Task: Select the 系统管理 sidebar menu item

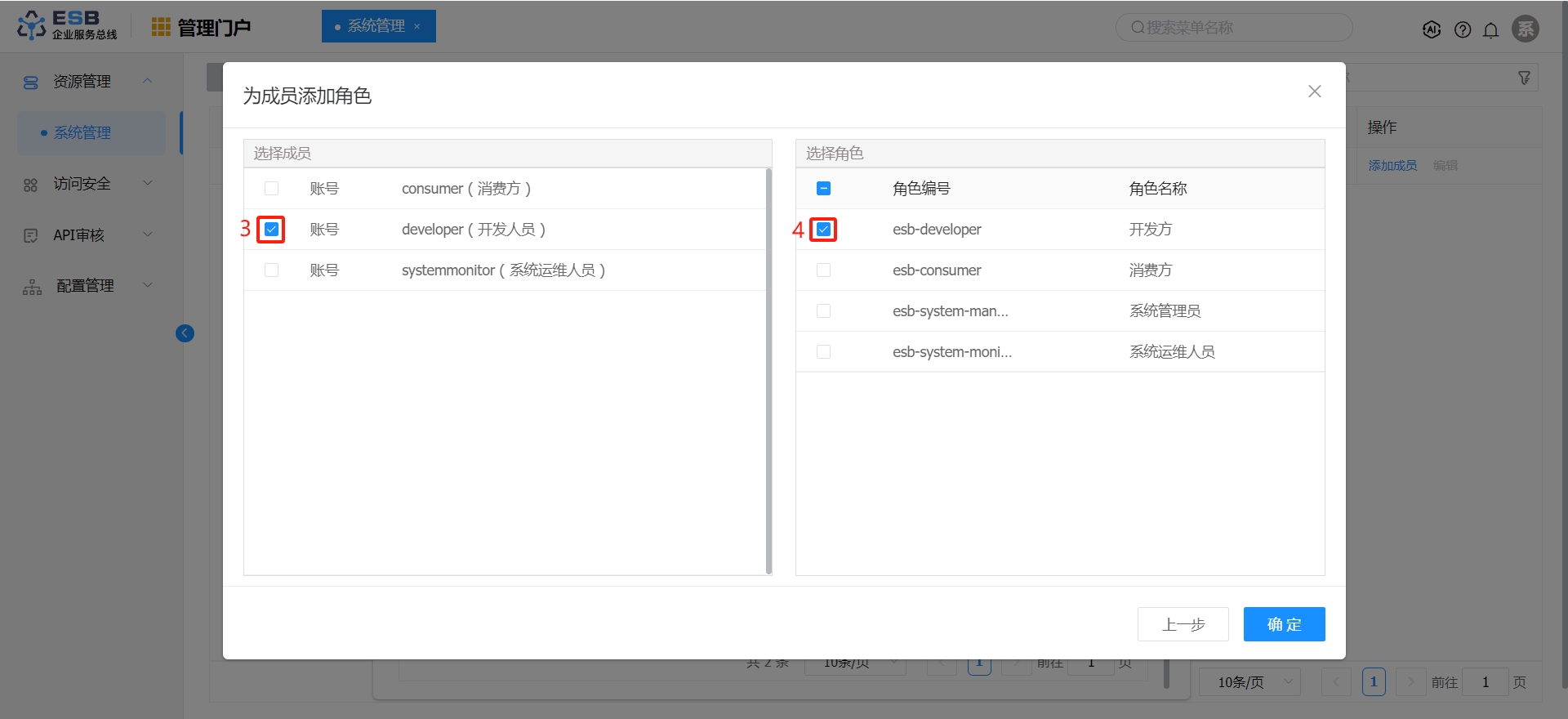Action: pos(91,133)
